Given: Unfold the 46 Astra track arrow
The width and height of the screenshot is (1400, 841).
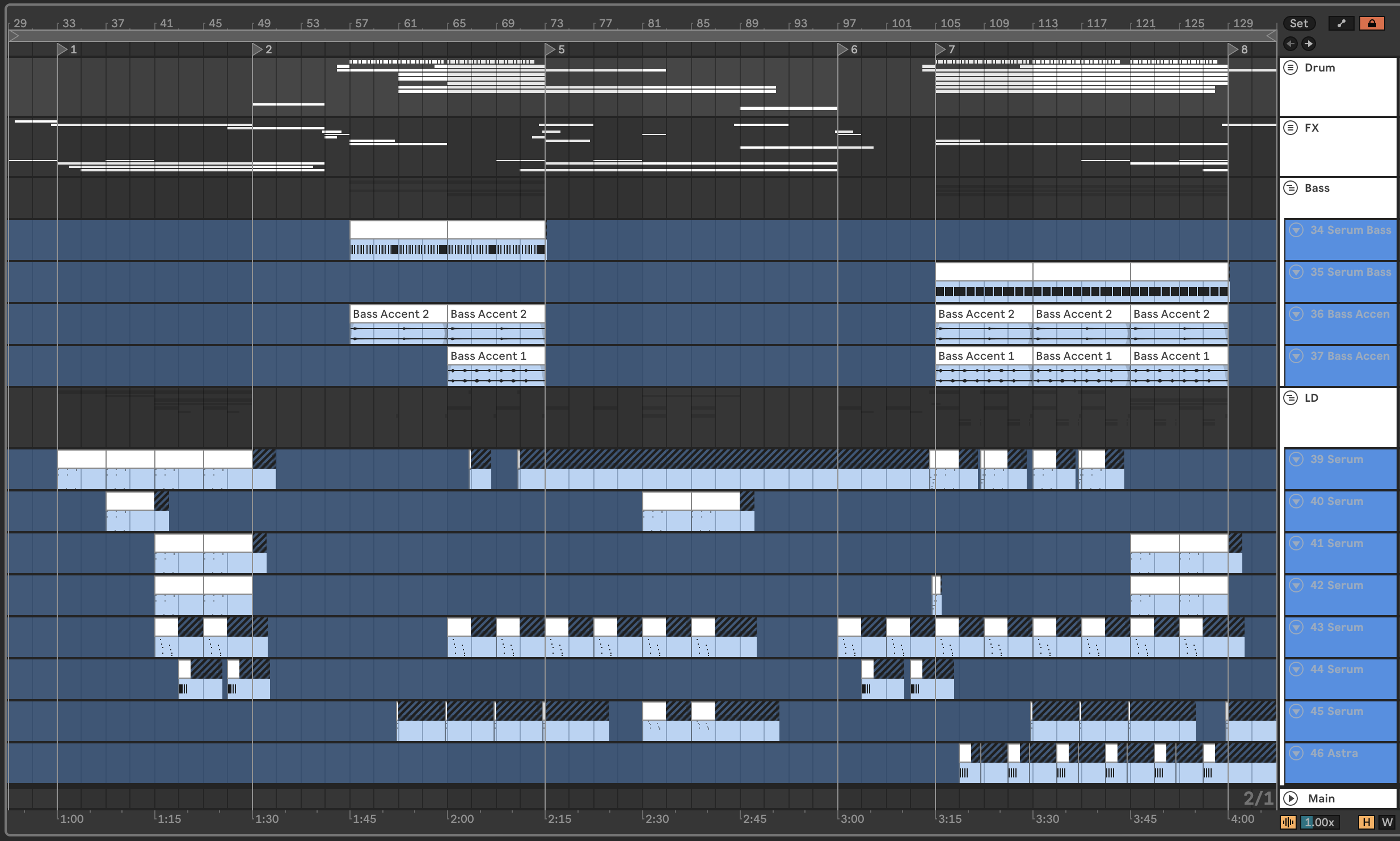Looking at the screenshot, I should (x=1296, y=753).
